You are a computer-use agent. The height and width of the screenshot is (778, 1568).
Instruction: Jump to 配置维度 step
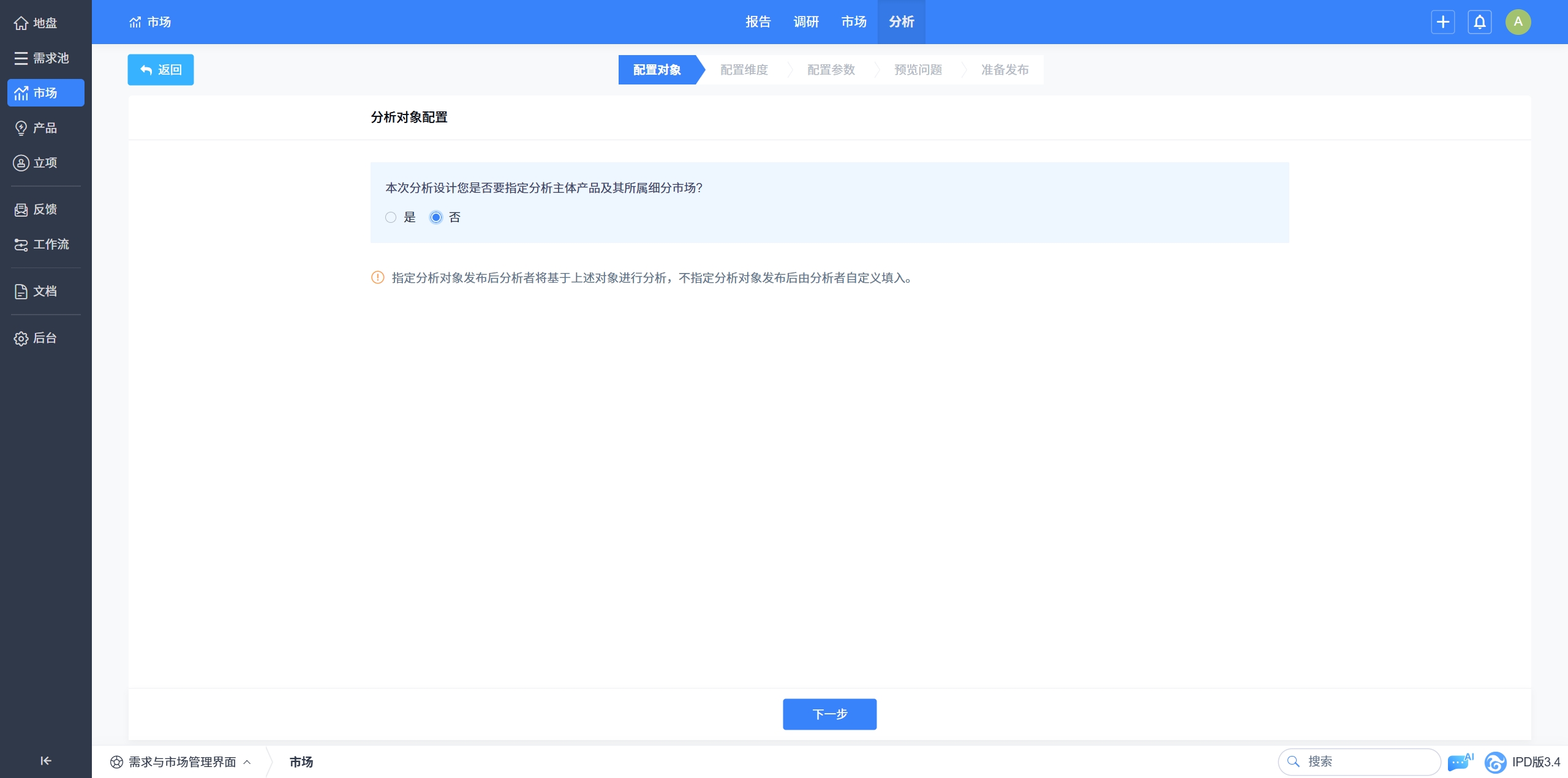click(744, 70)
